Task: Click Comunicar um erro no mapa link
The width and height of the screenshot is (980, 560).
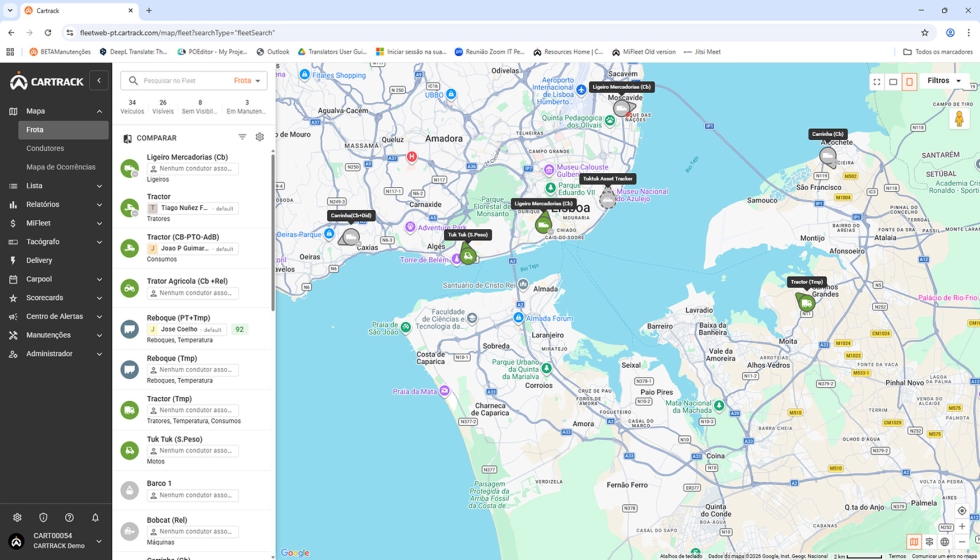Action: point(944,556)
